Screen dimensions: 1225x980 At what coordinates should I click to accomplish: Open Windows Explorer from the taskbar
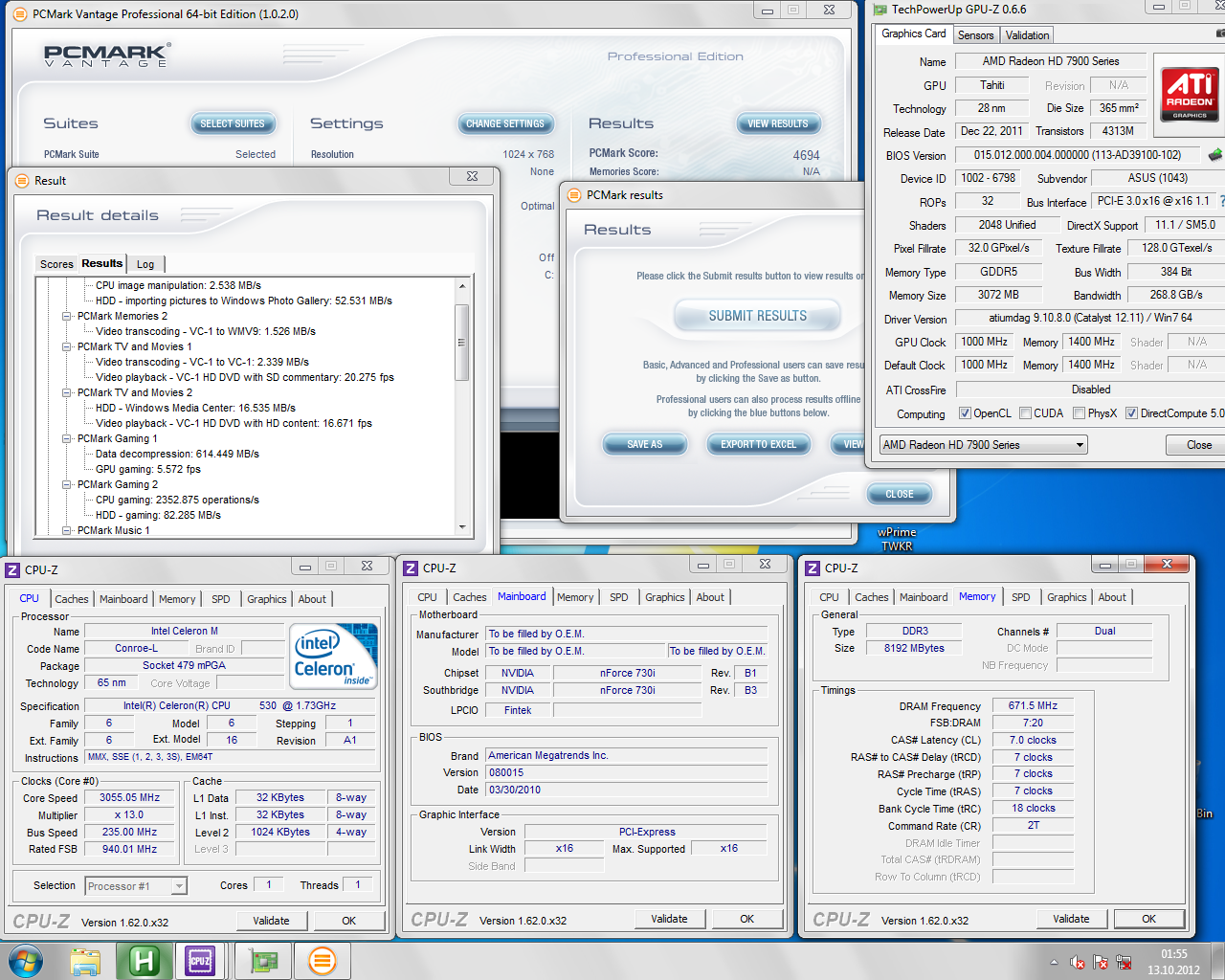85,961
